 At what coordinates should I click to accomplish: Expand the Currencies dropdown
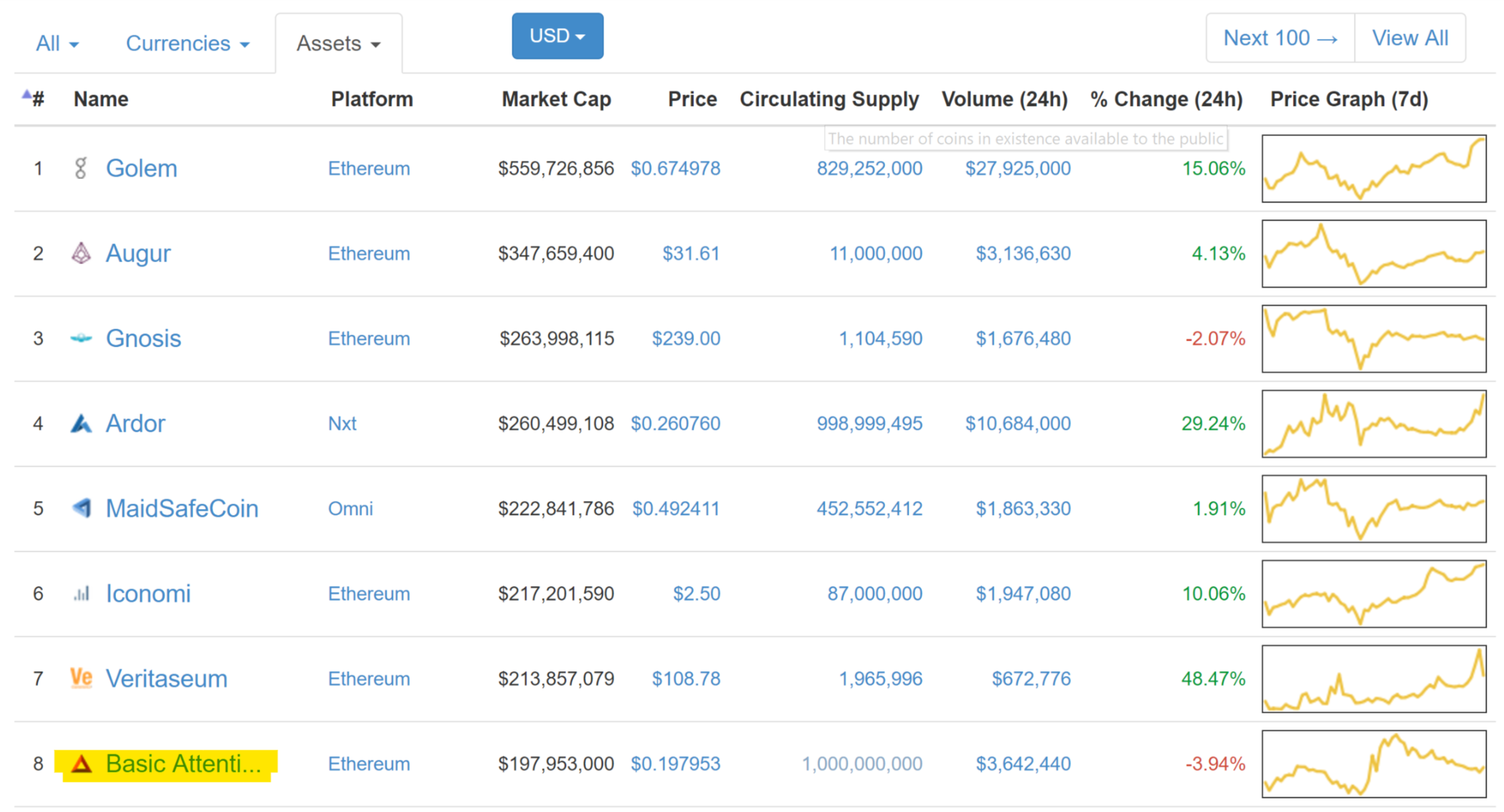click(x=188, y=44)
